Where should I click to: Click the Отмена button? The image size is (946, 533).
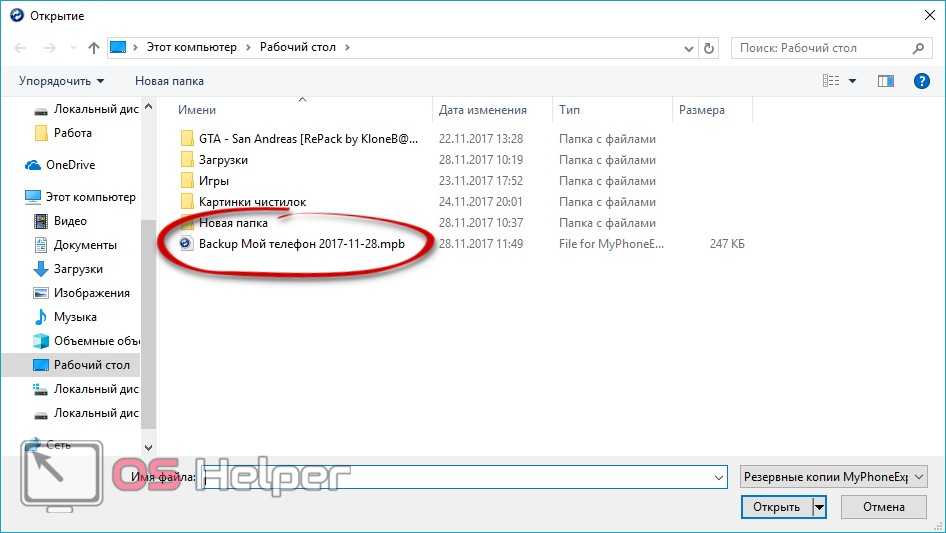[884, 507]
